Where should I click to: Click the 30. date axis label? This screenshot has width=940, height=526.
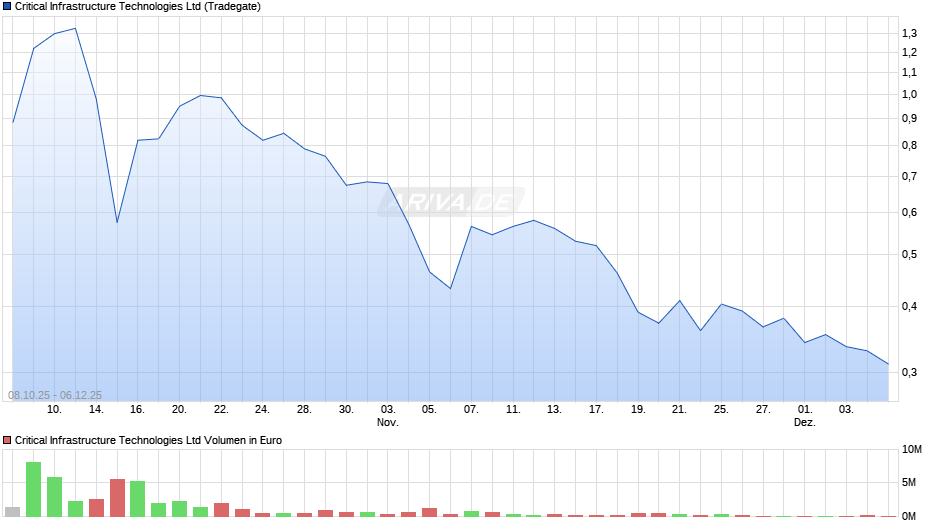tap(346, 410)
